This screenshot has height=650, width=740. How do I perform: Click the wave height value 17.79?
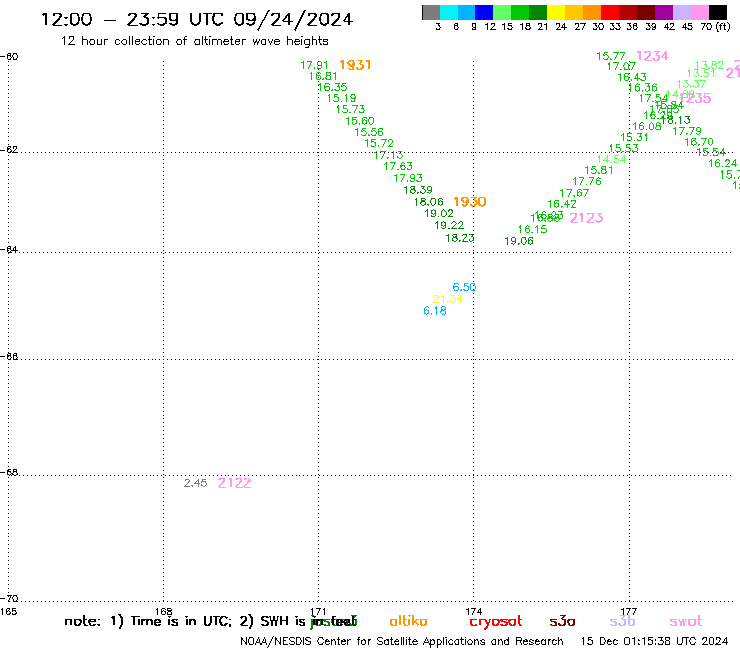click(687, 131)
